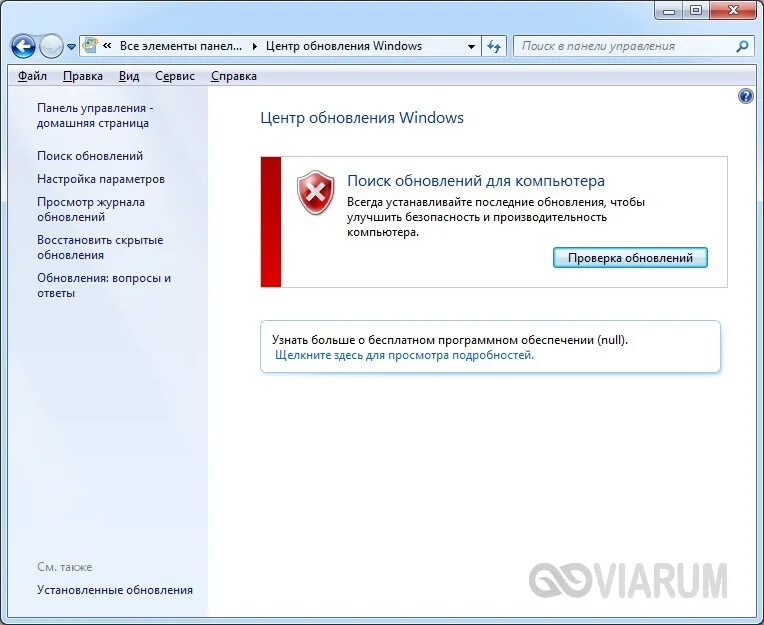Screen dimensions: 764x625
Task: Open the recent pages dropdown arrow
Action: 72,47
